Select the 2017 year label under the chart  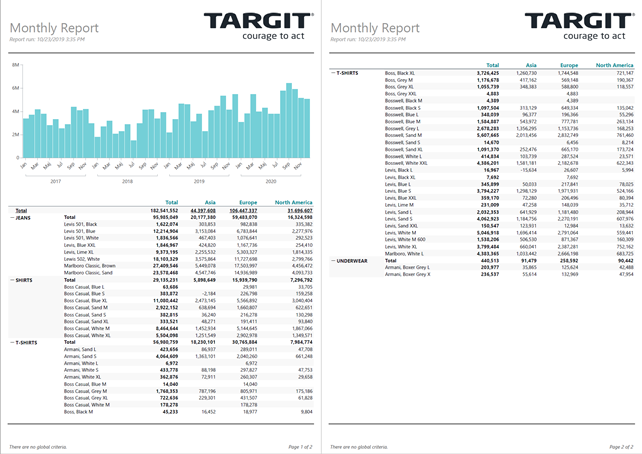coord(56,181)
